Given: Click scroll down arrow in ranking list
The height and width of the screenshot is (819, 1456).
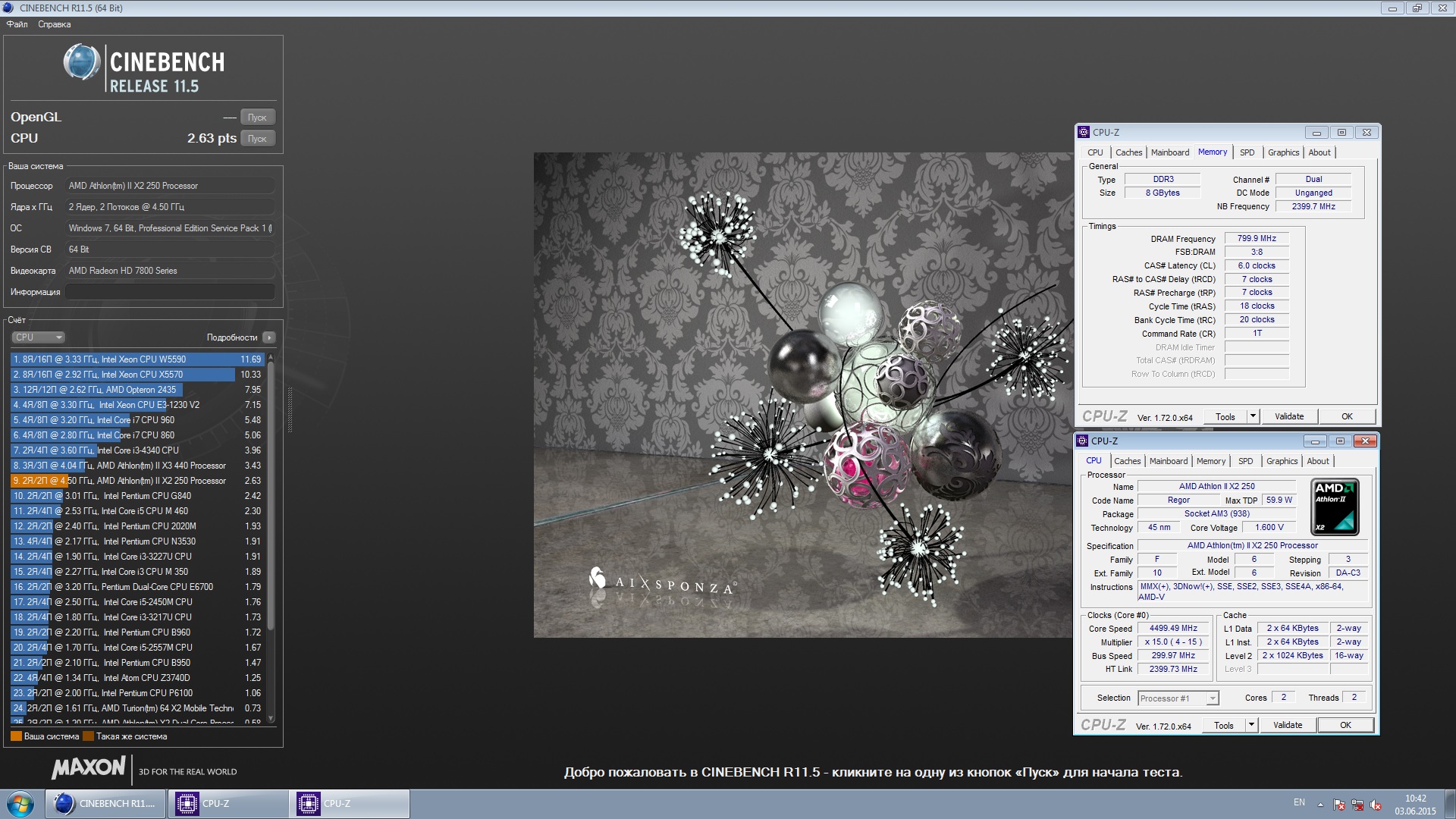Looking at the screenshot, I should (x=271, y=718).
